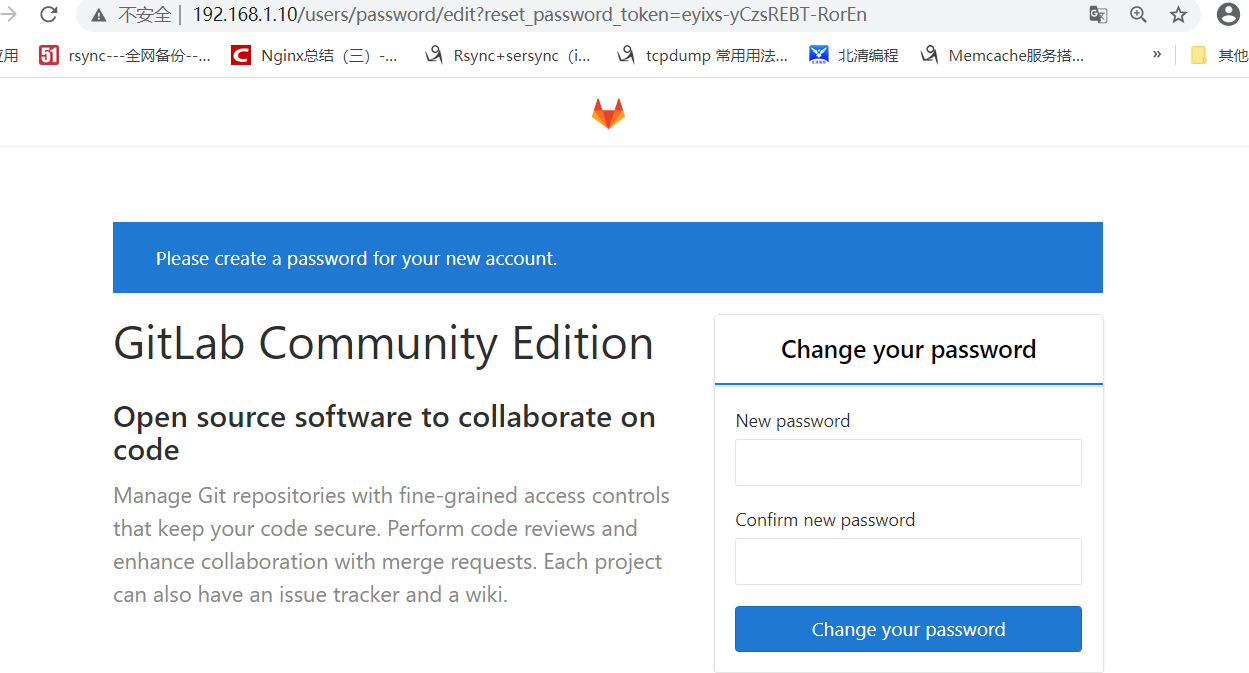
Task: Open the tcpdump 常用用法 bookmark
Action: point(702,56)
